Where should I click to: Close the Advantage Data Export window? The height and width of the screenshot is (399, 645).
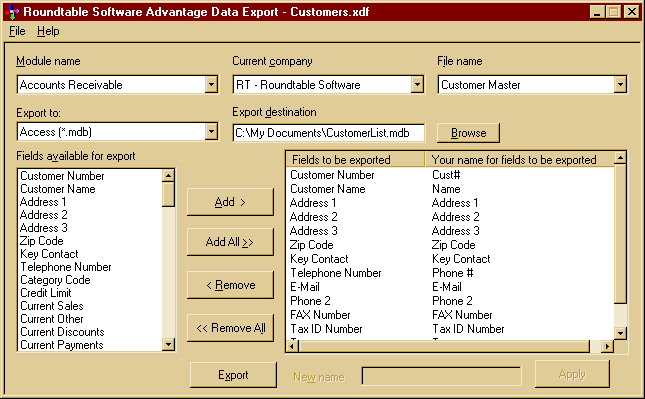tap(631, 12)
